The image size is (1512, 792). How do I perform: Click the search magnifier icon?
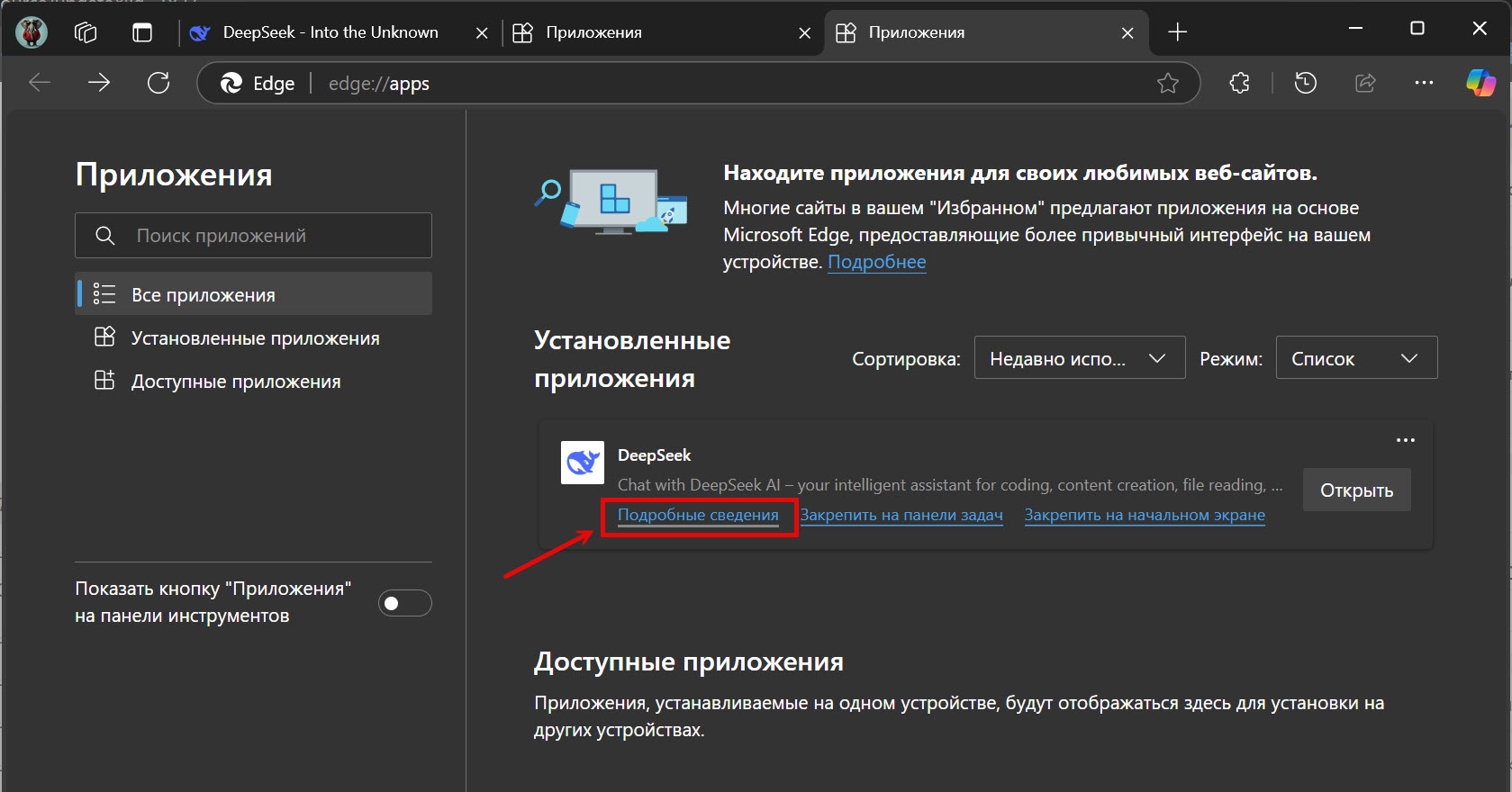pos(105,236)
